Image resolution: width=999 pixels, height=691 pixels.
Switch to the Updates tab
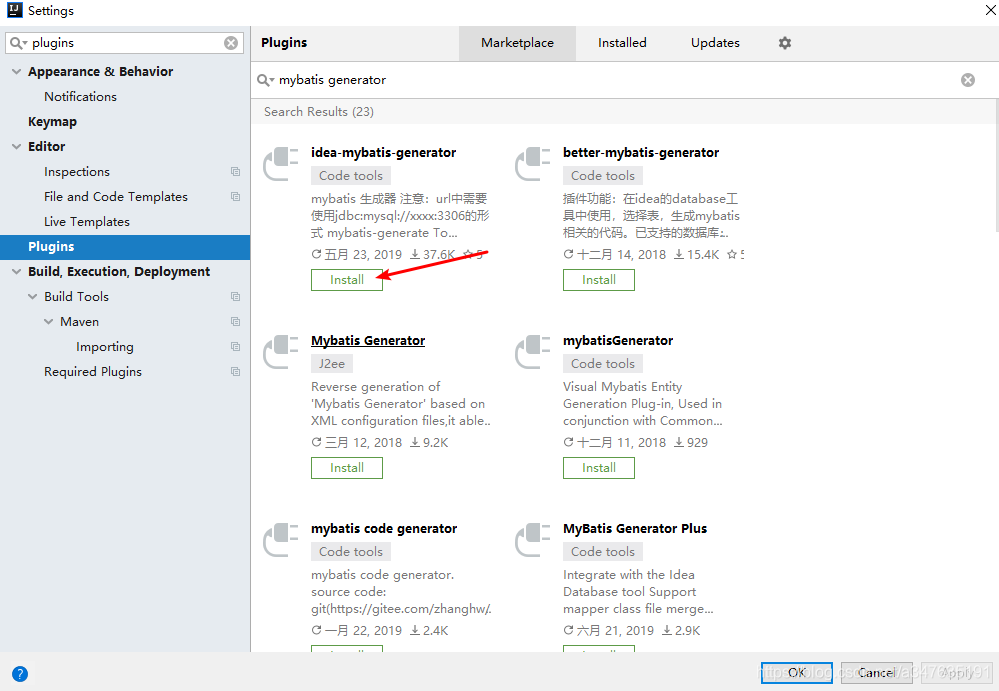point(715,43)
